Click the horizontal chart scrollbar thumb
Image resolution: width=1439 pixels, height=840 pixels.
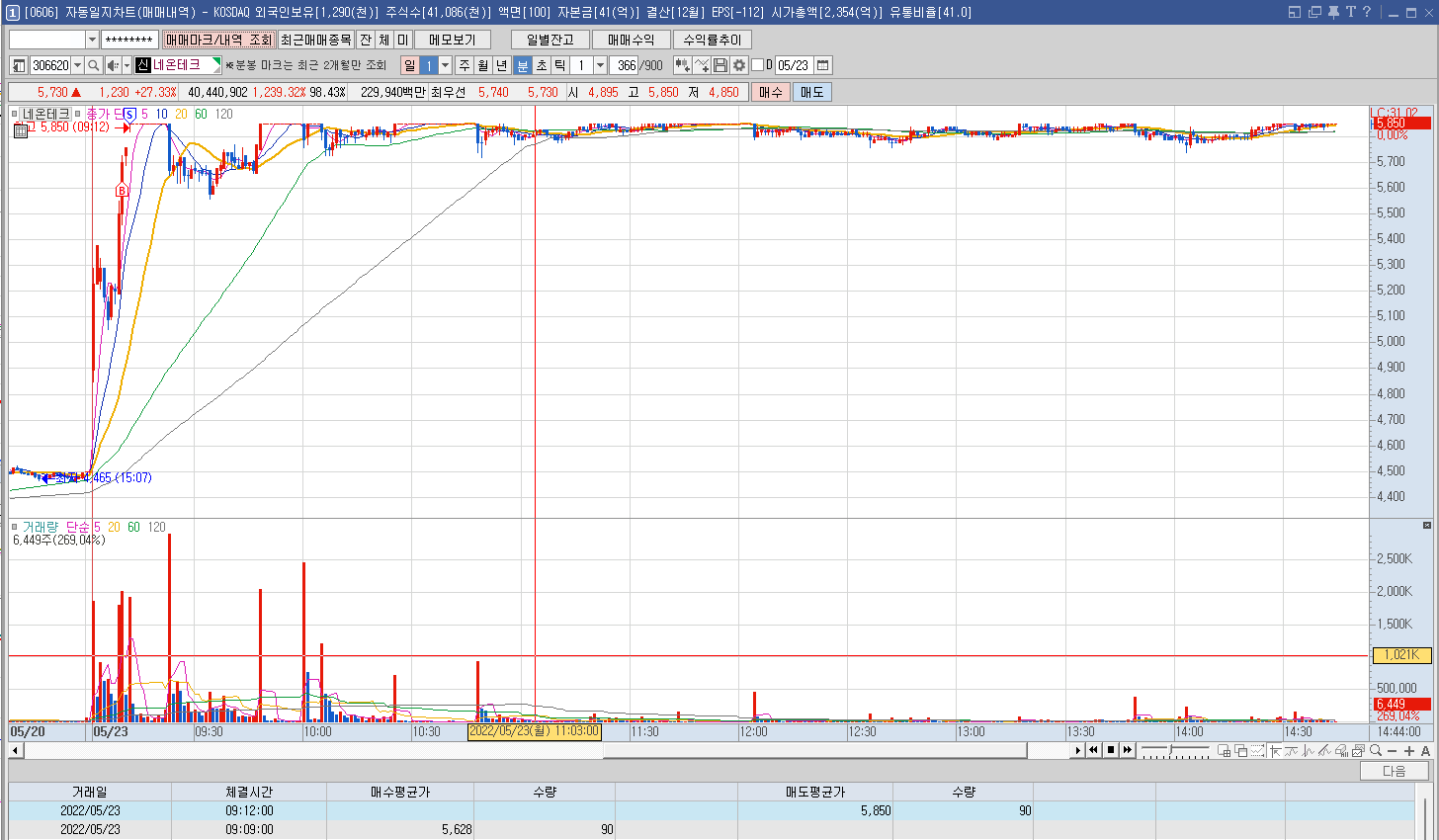[x=815, y=750]
